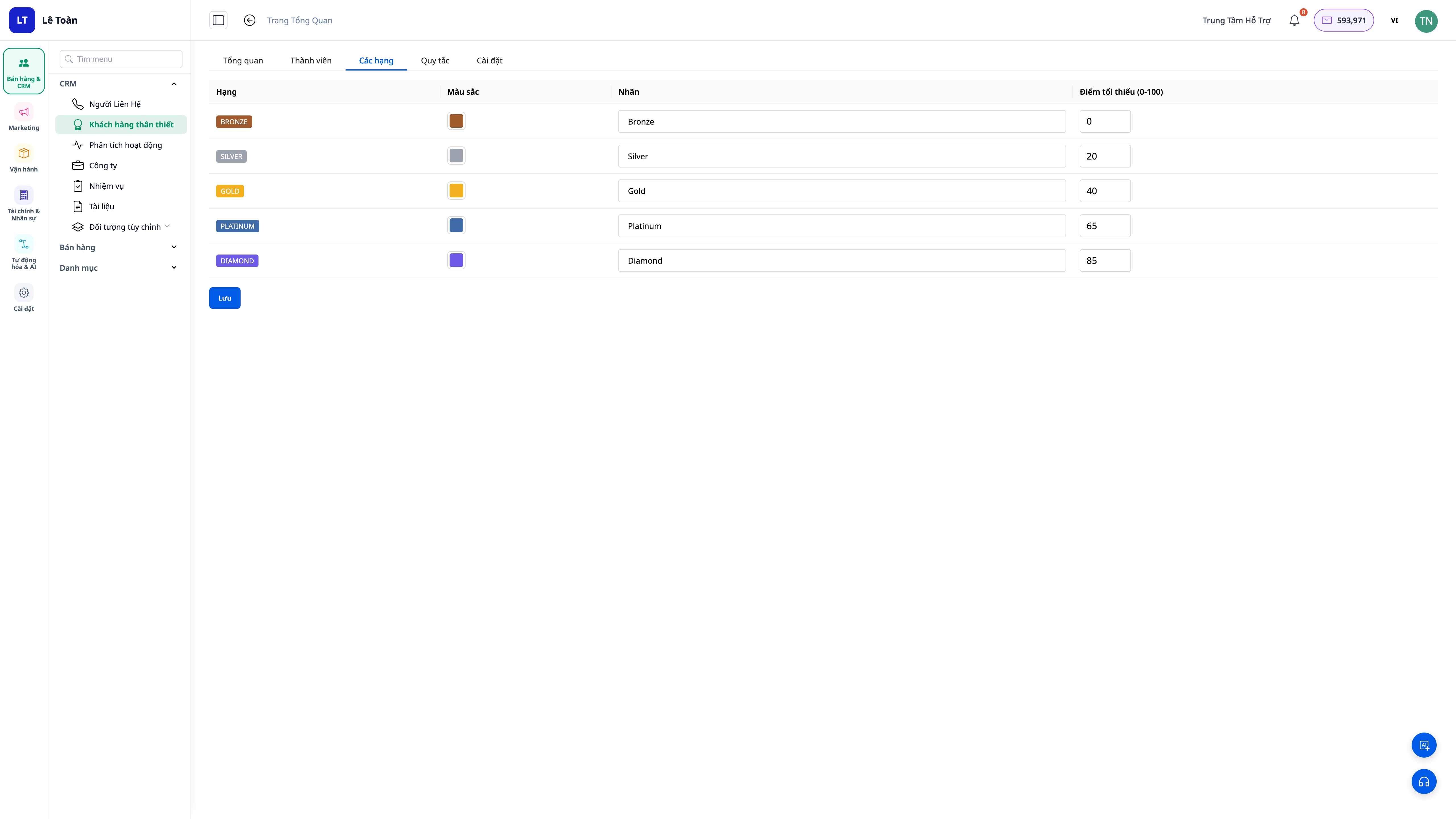Screen dimensions: 1456x819
Task: Click the DIAMOND tier badge
Action: pos(237,260)
